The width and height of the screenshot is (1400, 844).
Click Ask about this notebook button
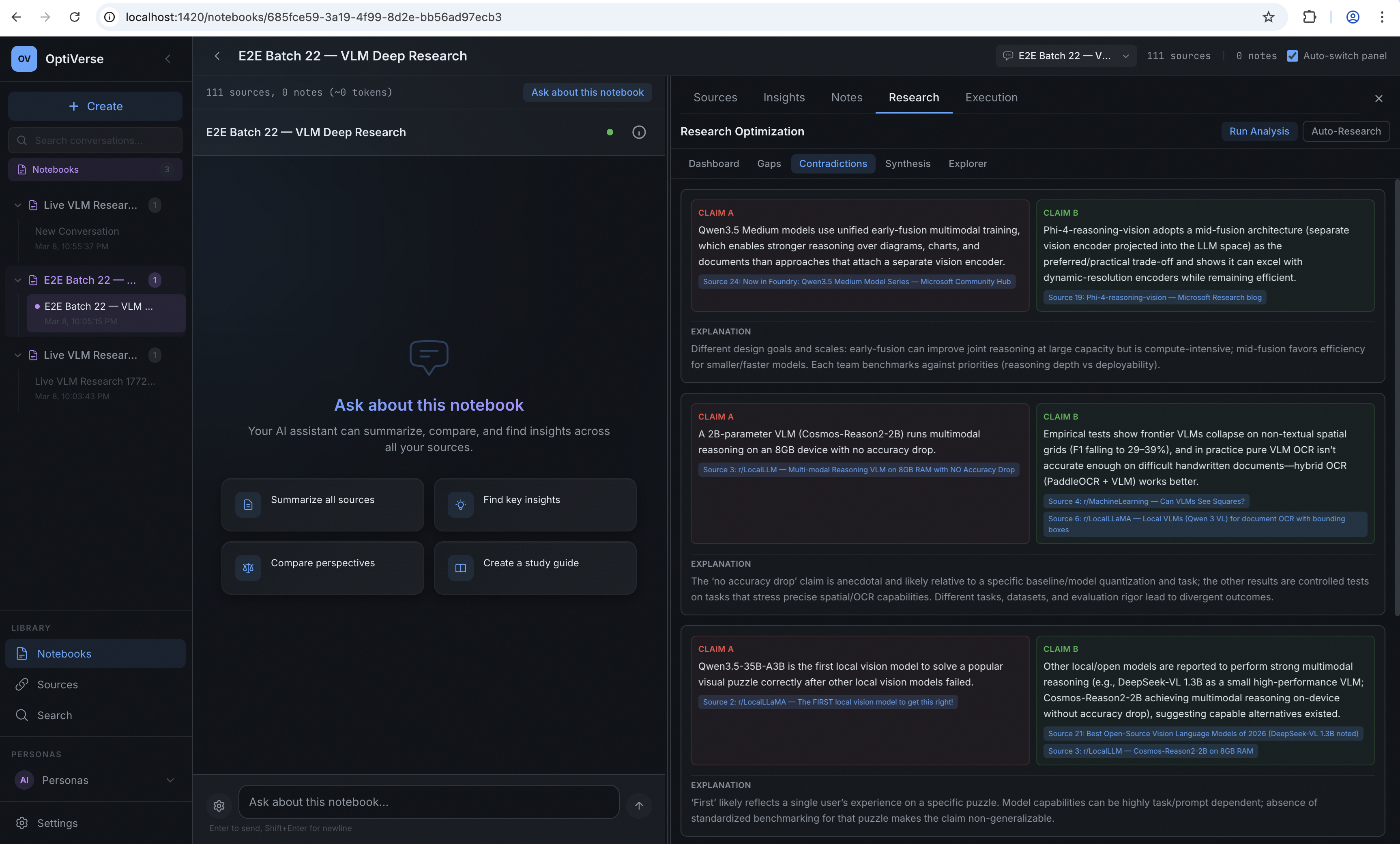pos(587,92)
